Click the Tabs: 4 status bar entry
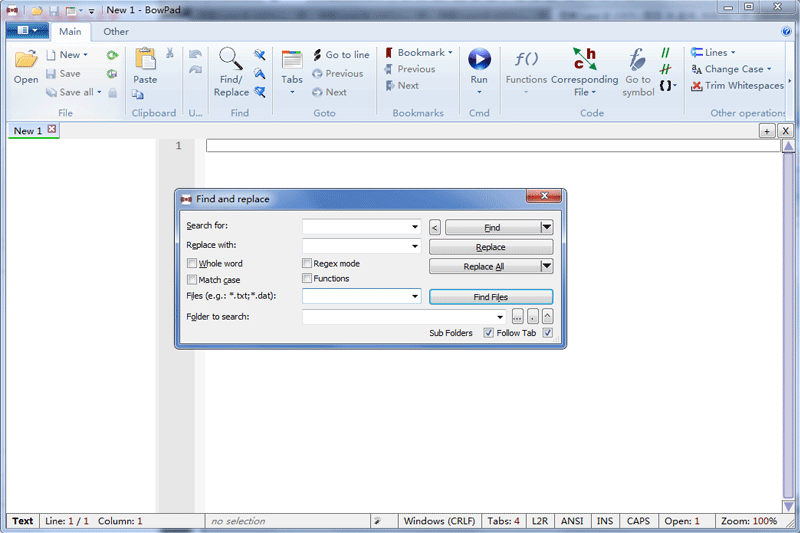 pos(503,521)
